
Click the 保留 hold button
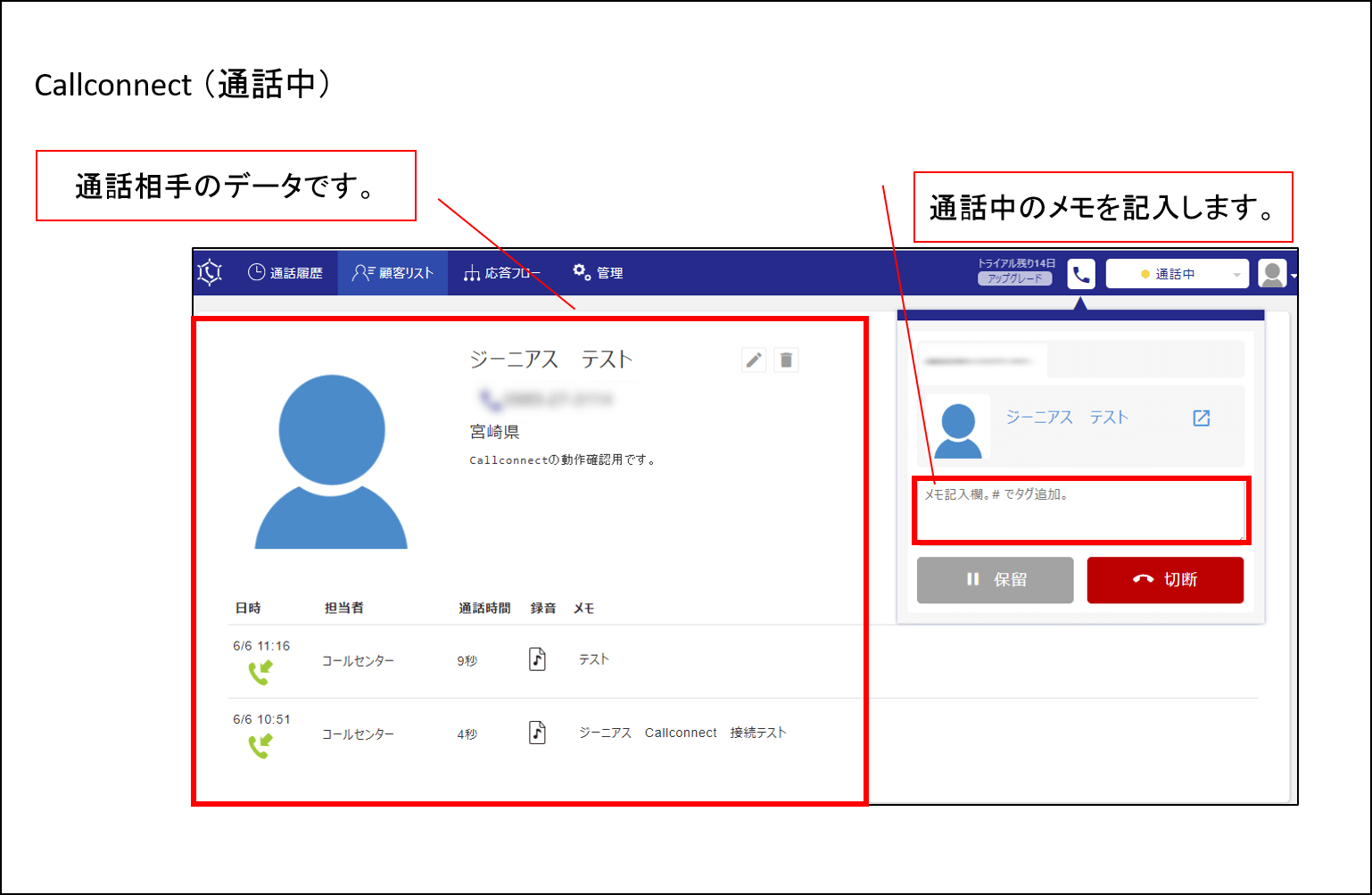tap(995, 580)
